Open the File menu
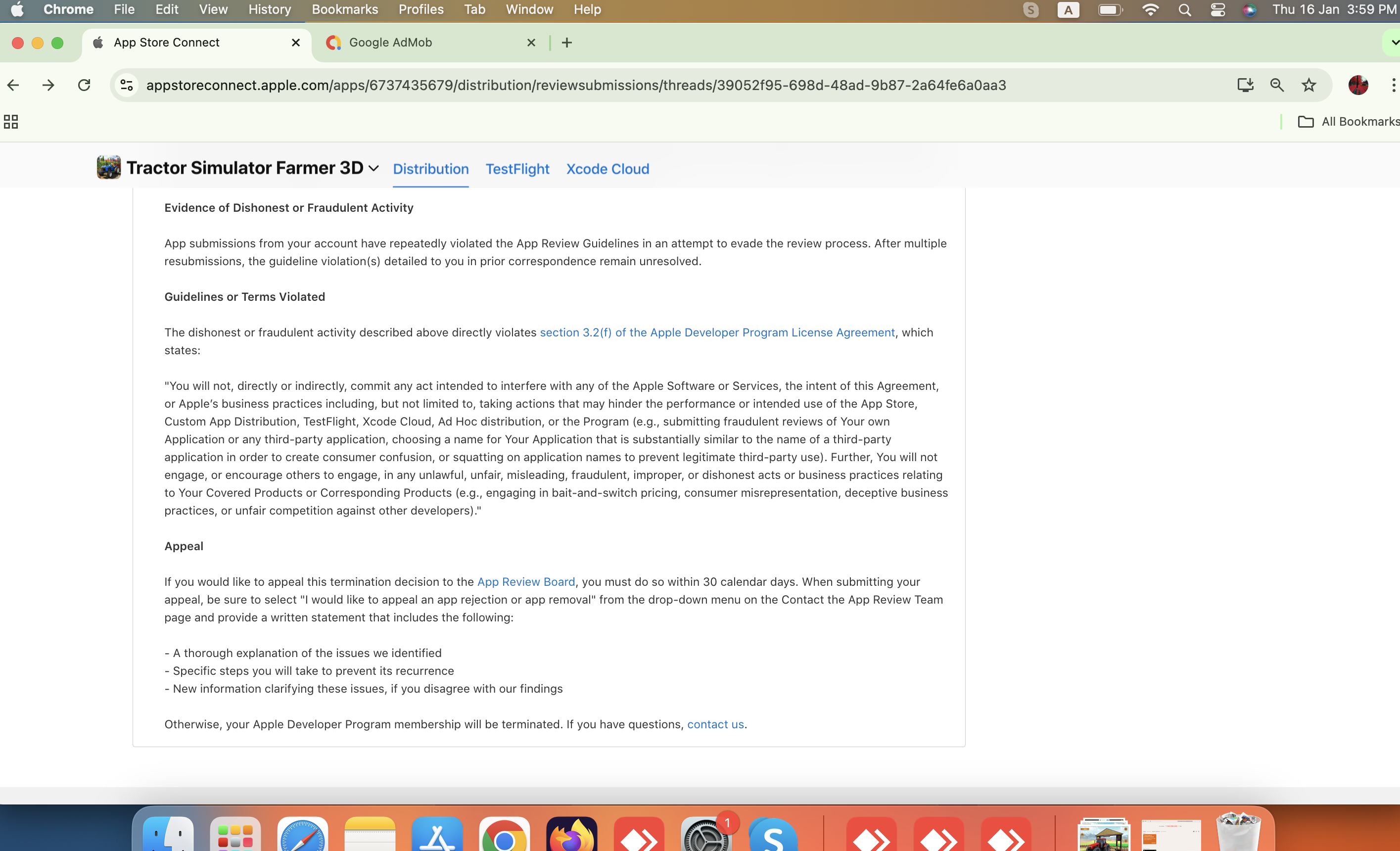 point(124,10)
